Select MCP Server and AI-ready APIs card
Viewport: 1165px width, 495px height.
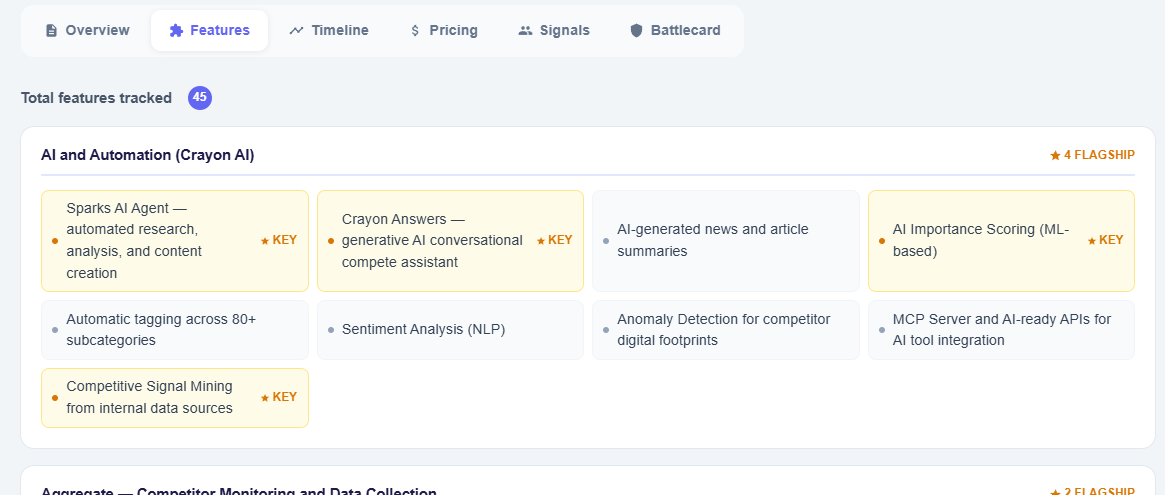coord(1002,330)
